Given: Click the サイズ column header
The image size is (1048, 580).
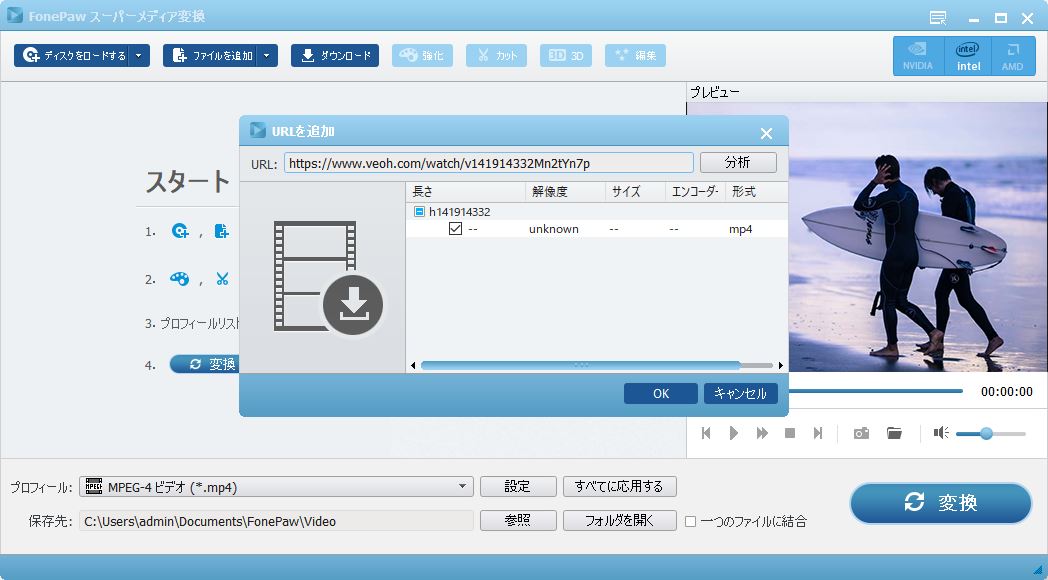Looking at the screenshot, I should tap(635, 192).
